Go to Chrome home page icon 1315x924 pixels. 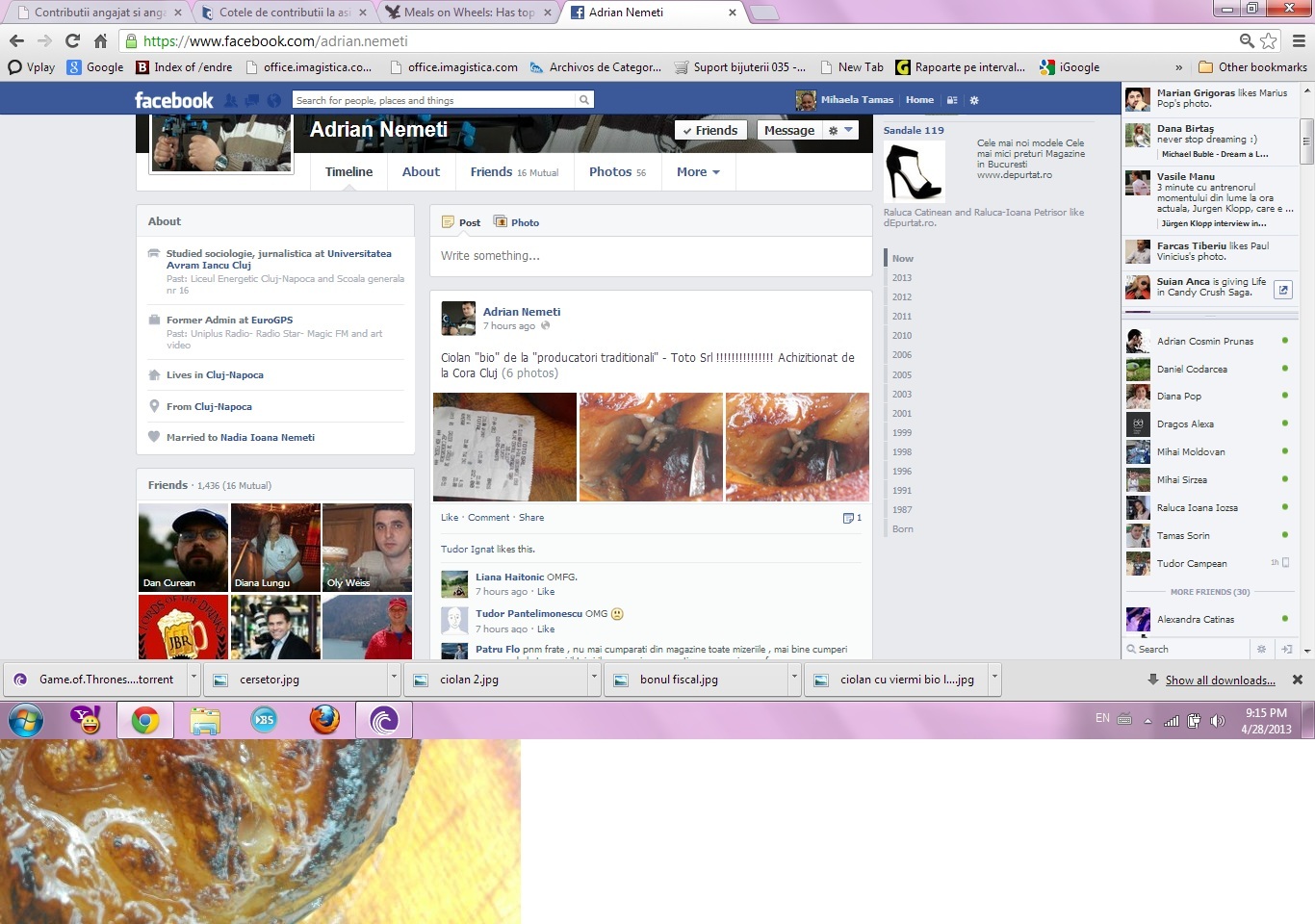tap(100, 40)
